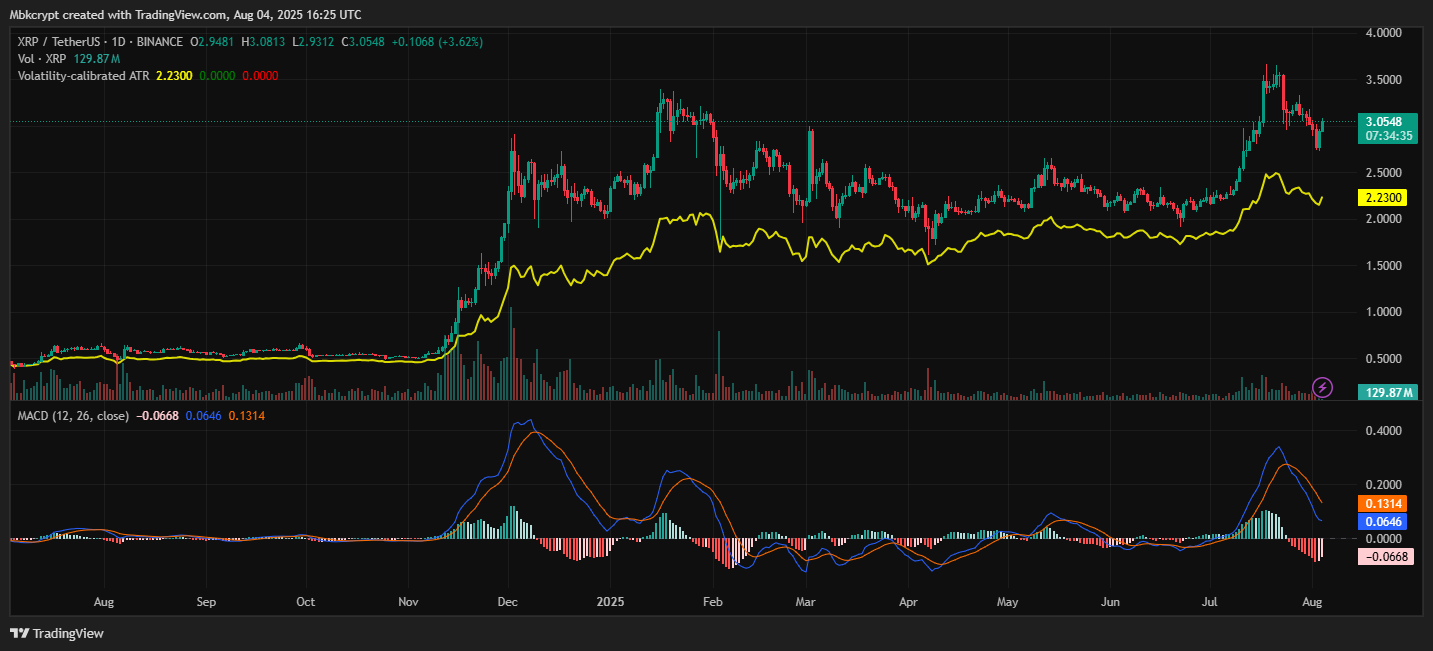Click the purple lightning bolt icon on the chart
Screen dimensions: 1433x651
[x=1322, y=387]
